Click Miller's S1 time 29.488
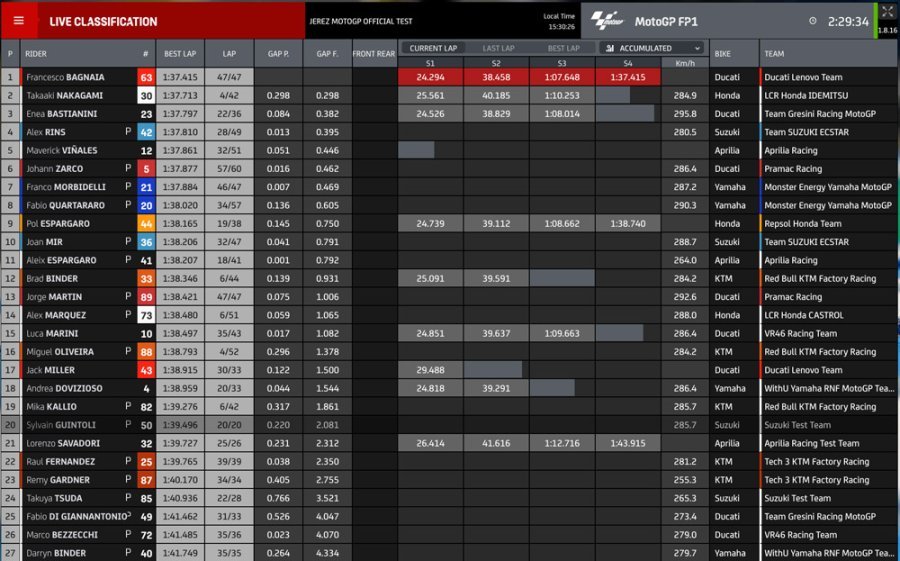 430,370
